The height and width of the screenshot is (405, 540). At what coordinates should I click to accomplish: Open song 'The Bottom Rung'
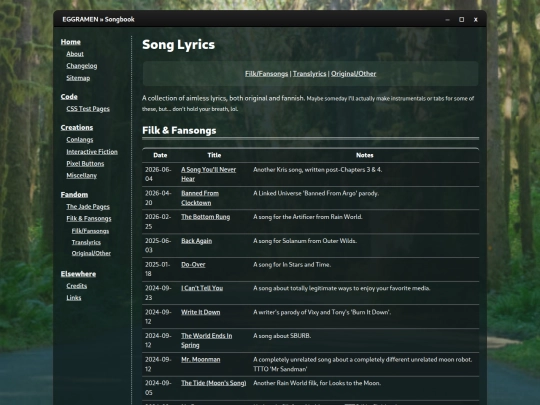pyautogui.click(x=206, y=217)
